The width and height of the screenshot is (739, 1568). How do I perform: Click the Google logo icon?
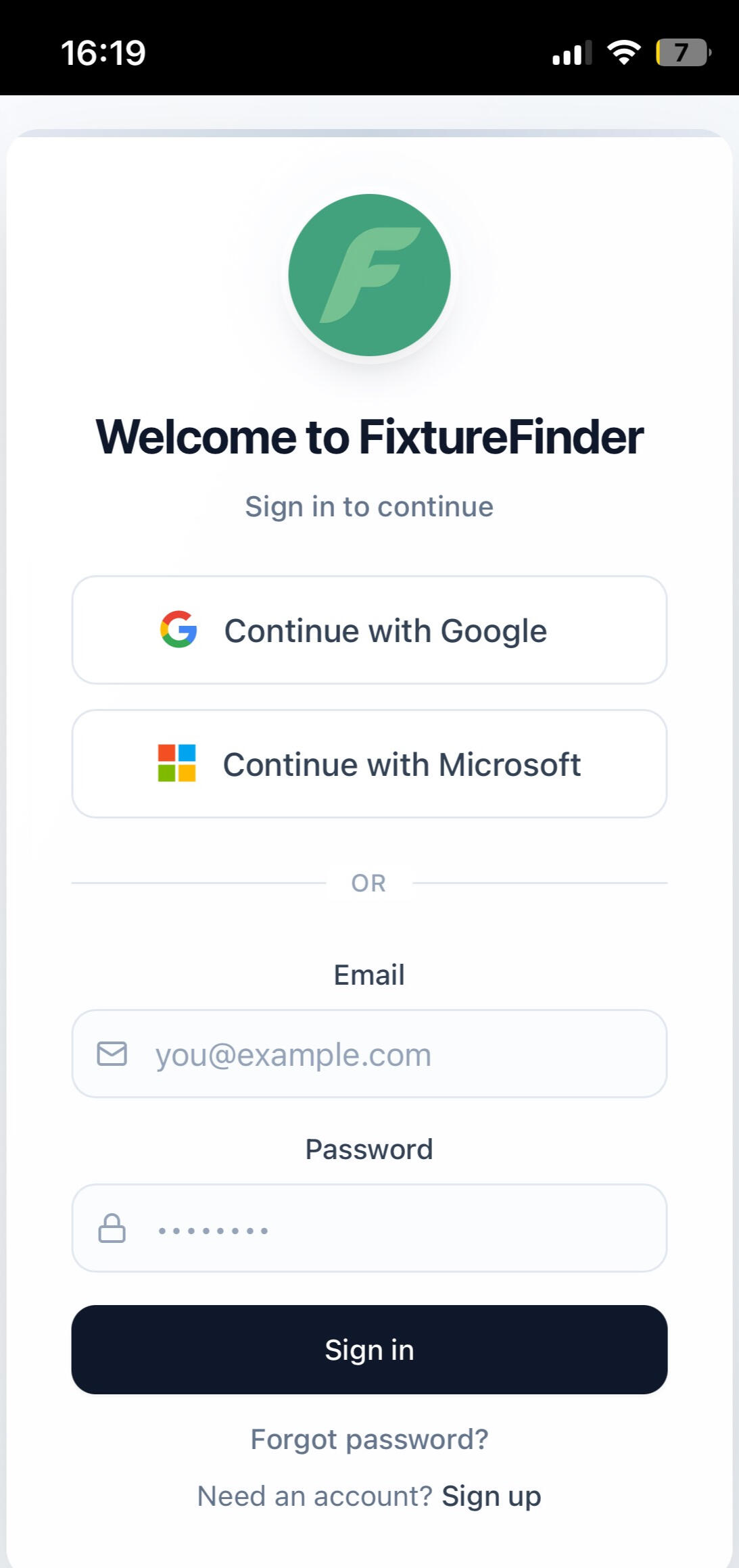[x=178, y=630]
